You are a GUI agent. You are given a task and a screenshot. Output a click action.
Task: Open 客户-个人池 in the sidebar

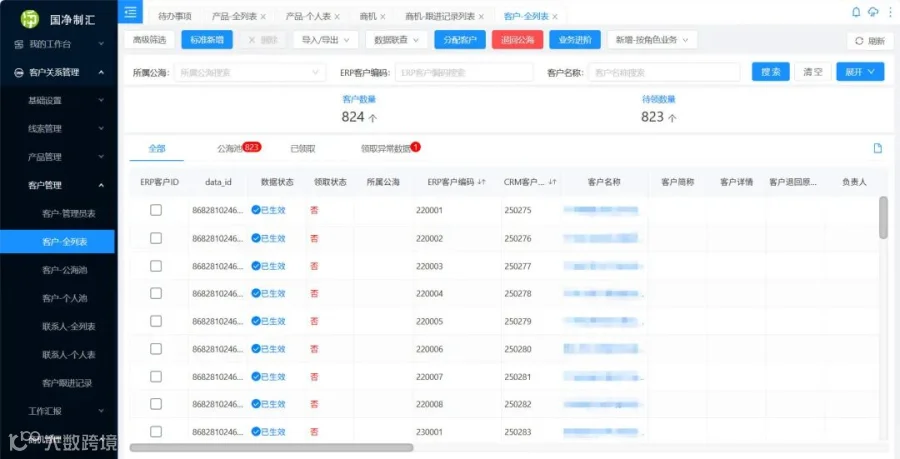click(x=64, y=298)
